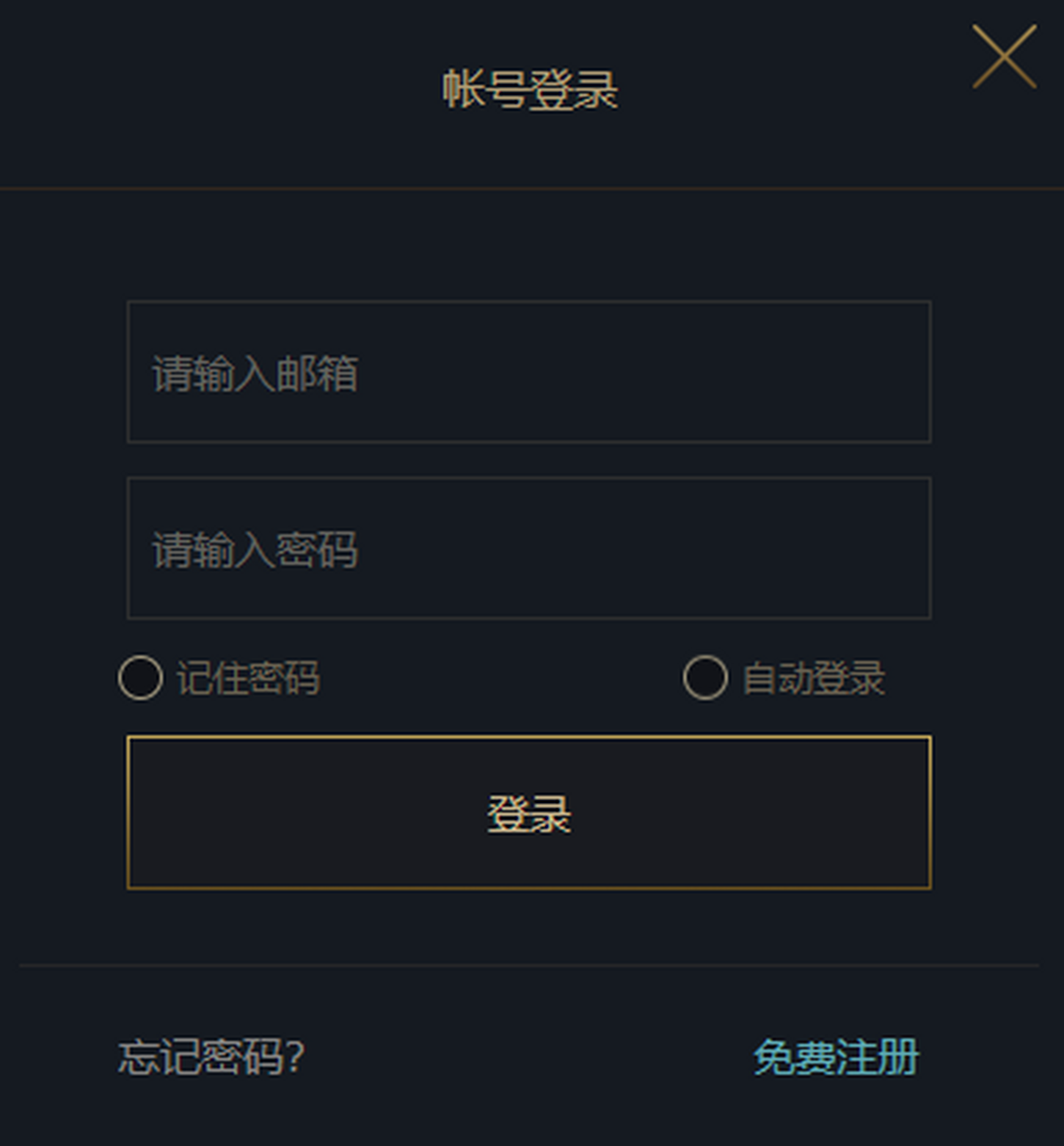
Task: Click the 自动登录 label text
Action: 813,678
